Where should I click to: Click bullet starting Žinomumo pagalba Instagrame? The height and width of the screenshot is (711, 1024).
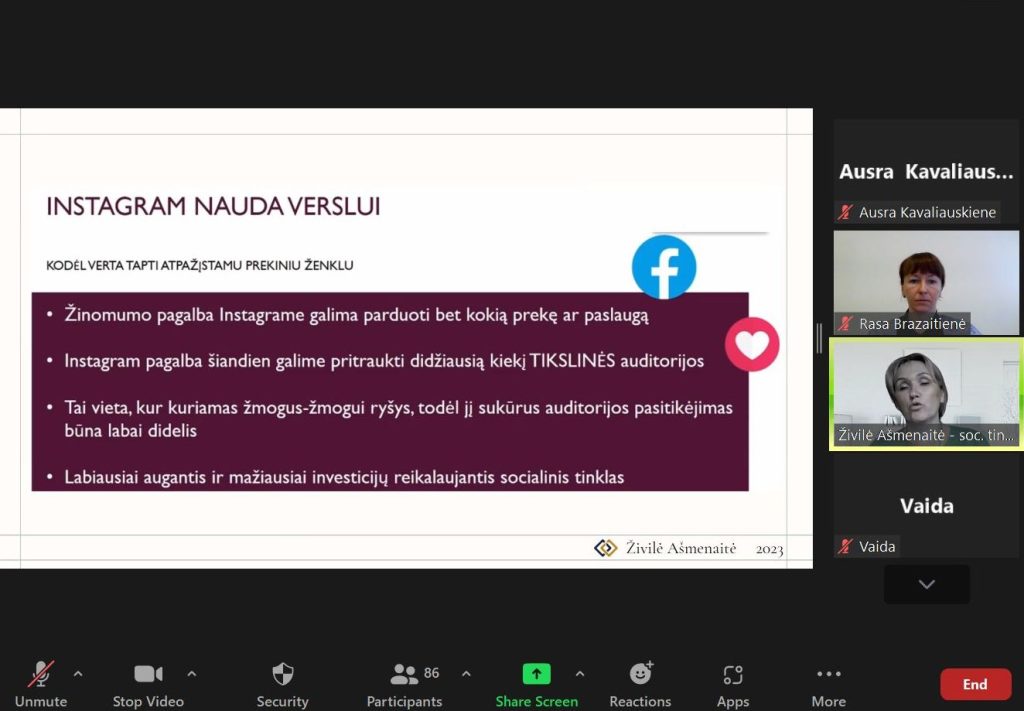(357, 315)
